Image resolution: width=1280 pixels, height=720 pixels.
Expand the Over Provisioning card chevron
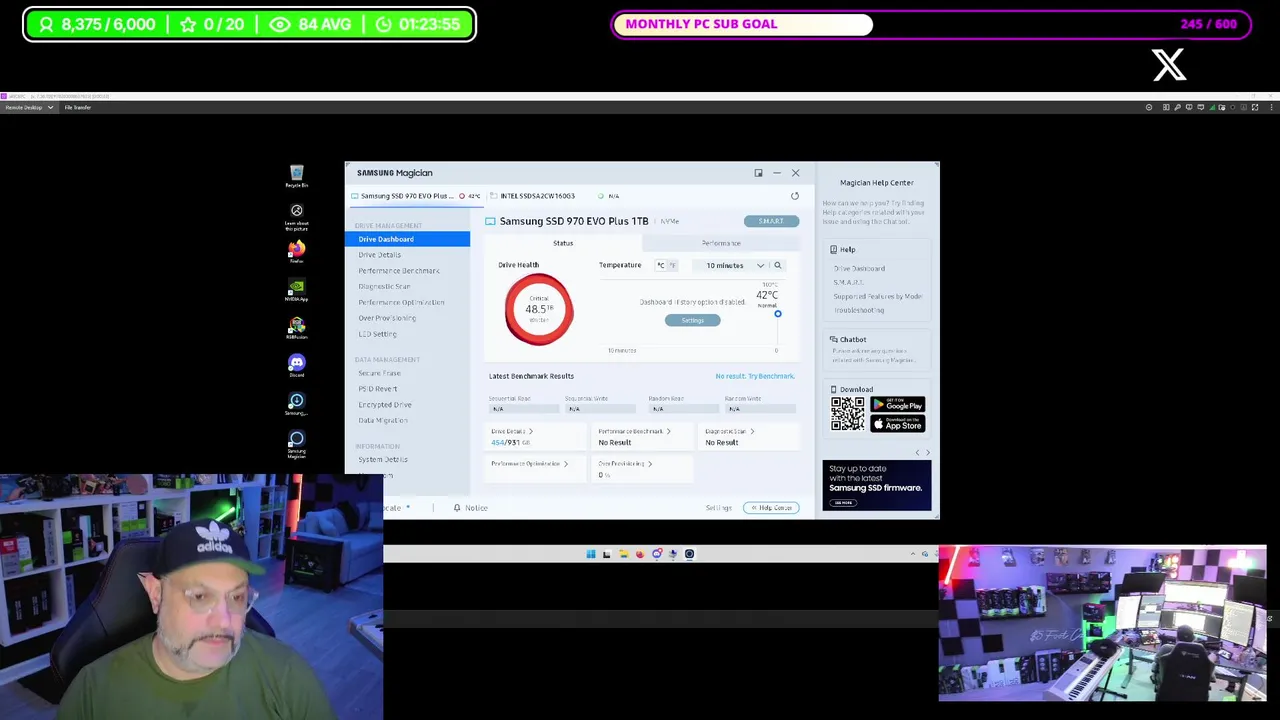point(650,464)
